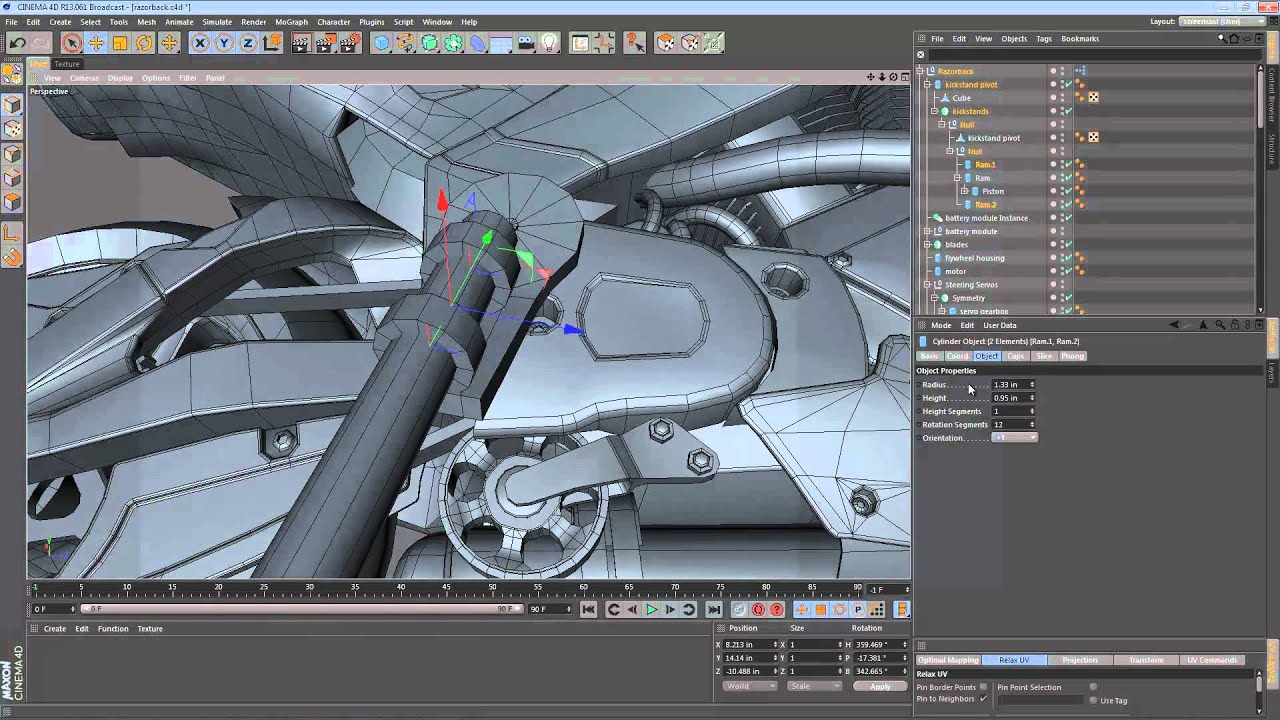The image size is (1280, 720).
Task: Expand the battery module node
Action: [x=927, y=231]
